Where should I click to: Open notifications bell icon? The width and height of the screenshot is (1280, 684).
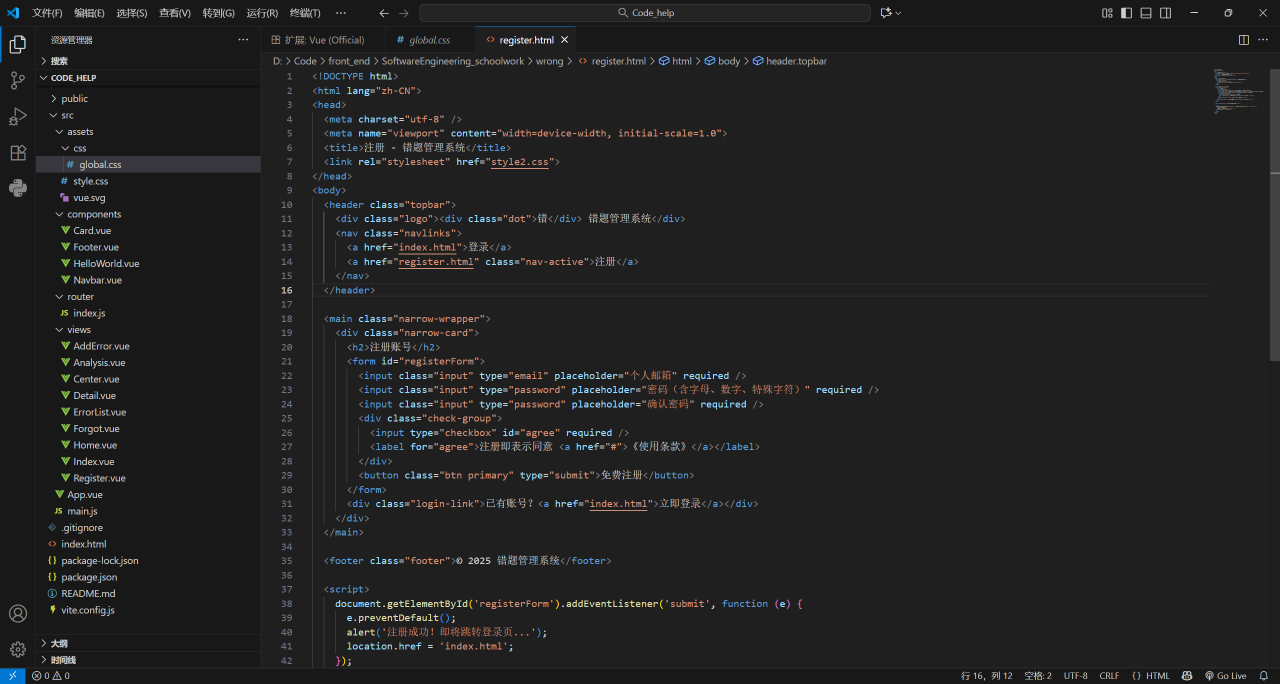pos(1264,676)
